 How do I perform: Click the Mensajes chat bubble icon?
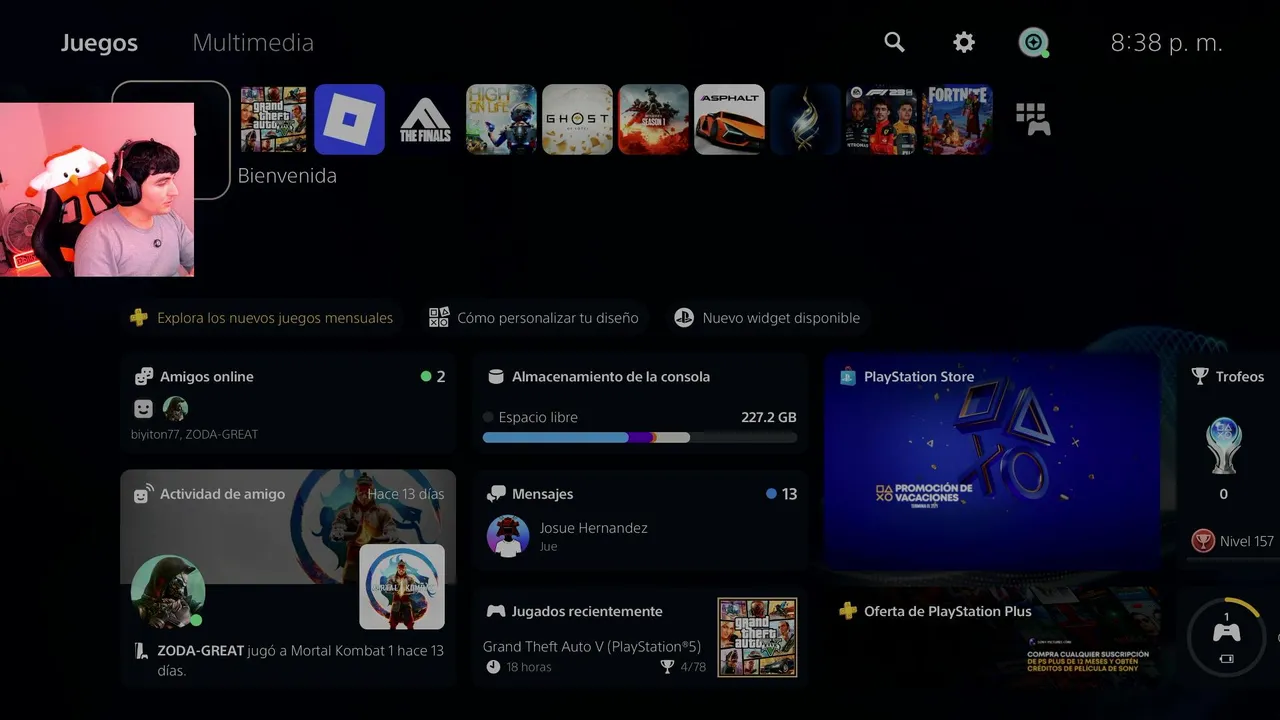[496, 494]
